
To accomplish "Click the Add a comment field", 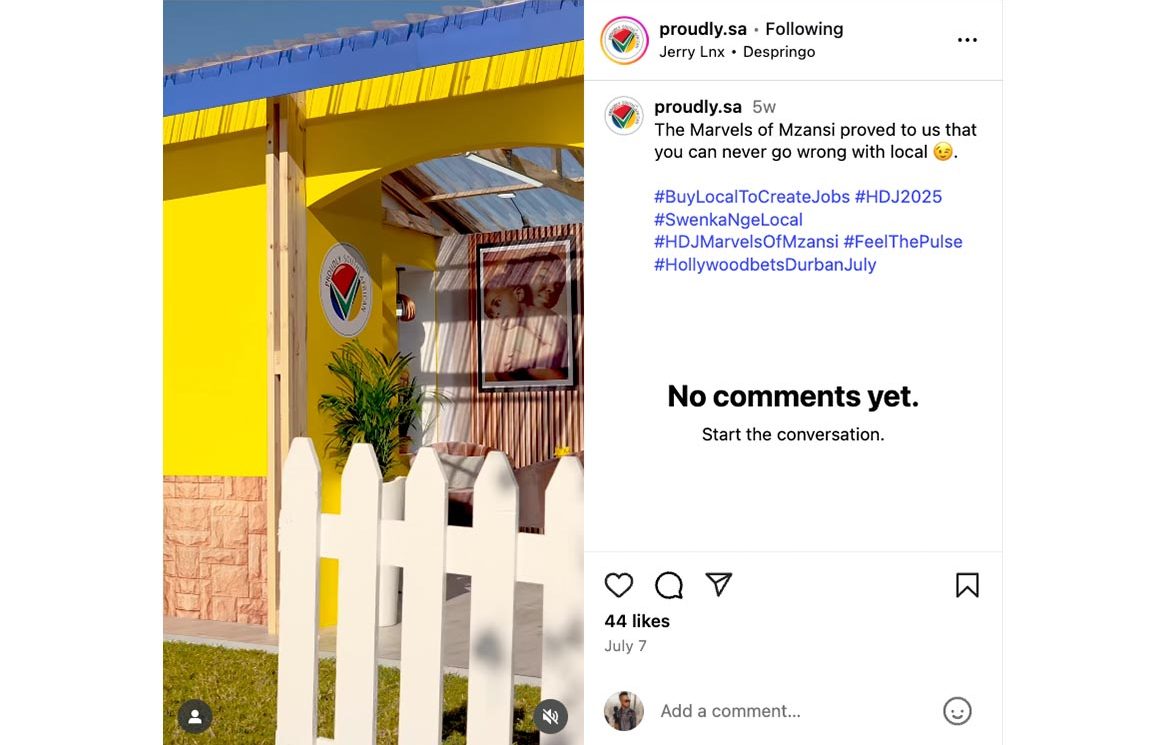I will click(790, 711).
